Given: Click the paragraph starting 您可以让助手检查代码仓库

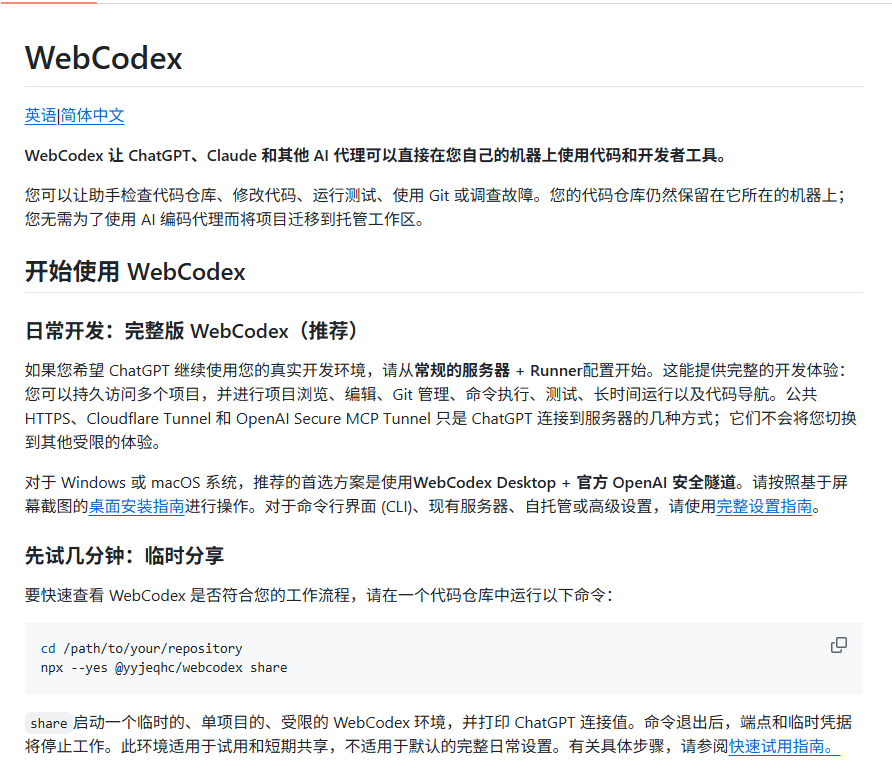Looking at the screenshot, I should (436, 207).
